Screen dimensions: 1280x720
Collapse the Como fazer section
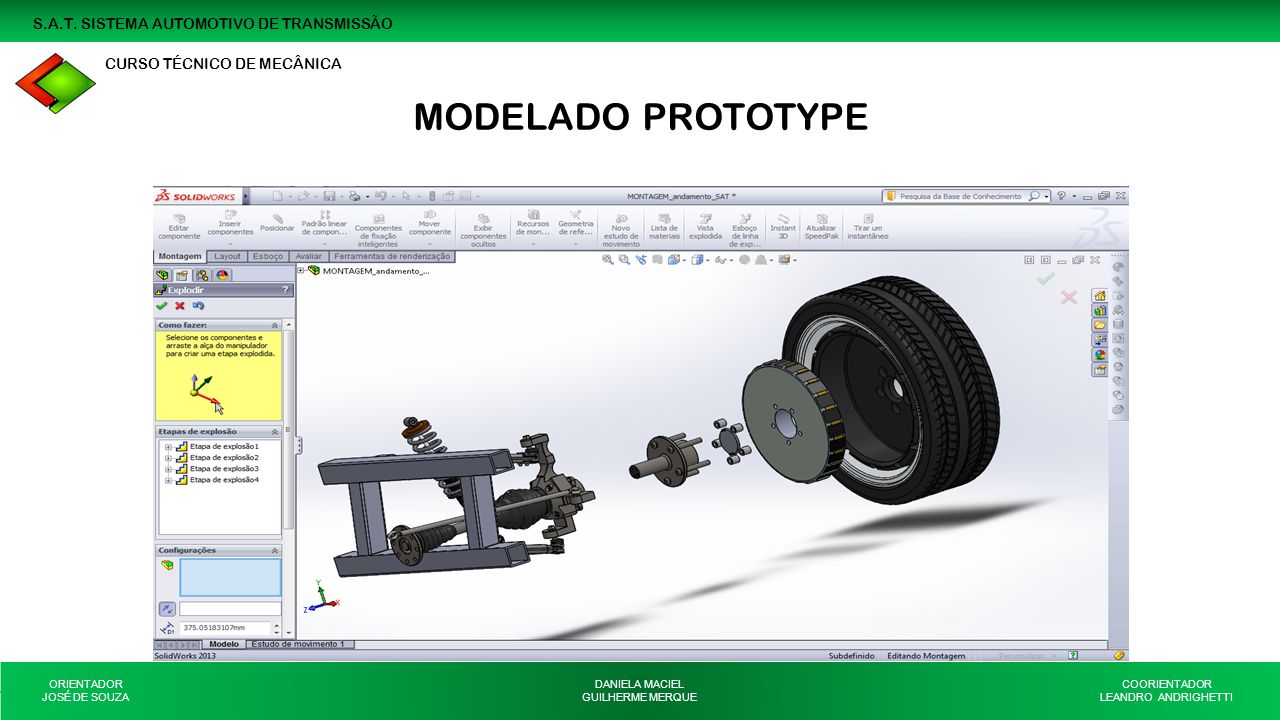pos(275,325)
